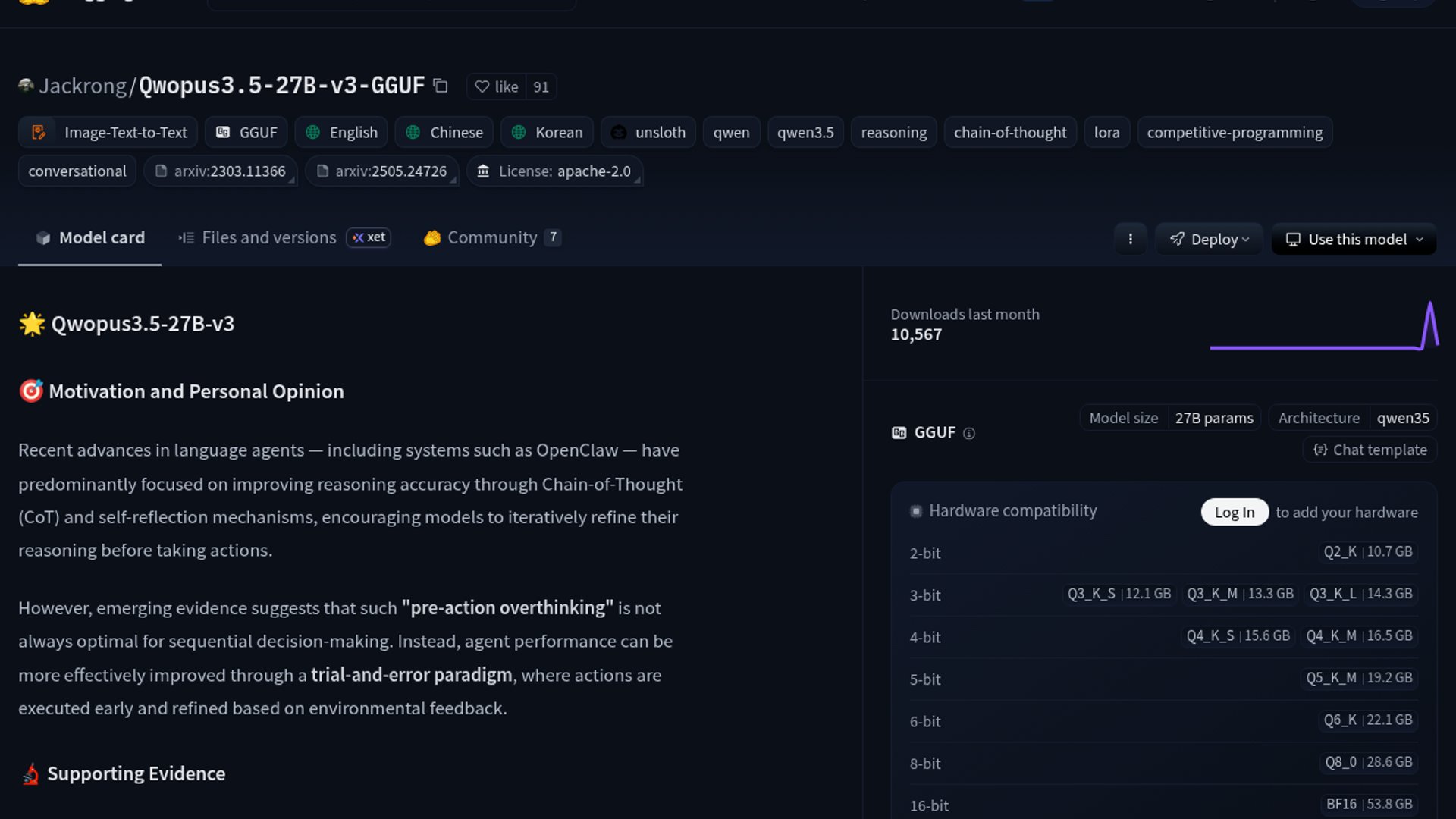Open the Use this model dropdown
Screen dimensions: 1456x819
(1354, 239)
